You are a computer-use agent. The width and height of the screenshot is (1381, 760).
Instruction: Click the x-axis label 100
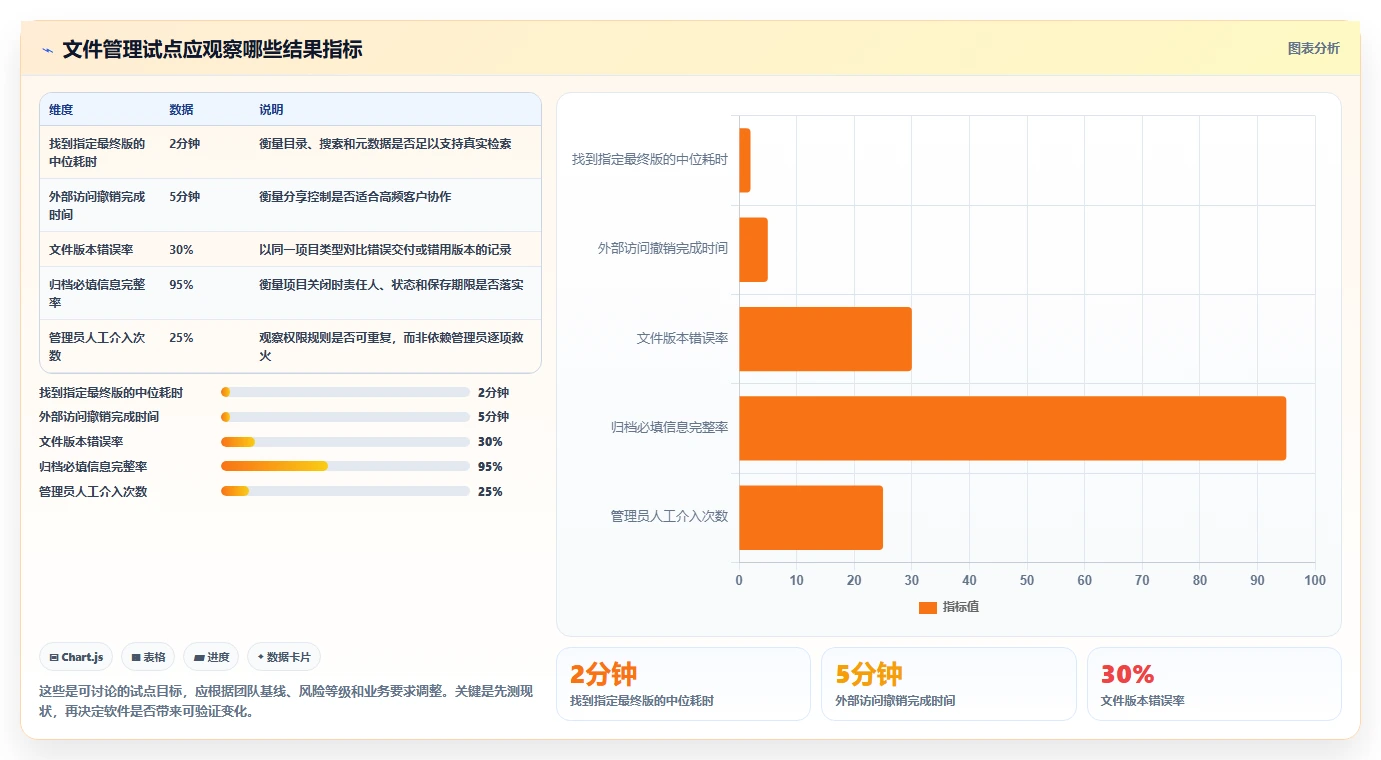(x=1315, y=581)
